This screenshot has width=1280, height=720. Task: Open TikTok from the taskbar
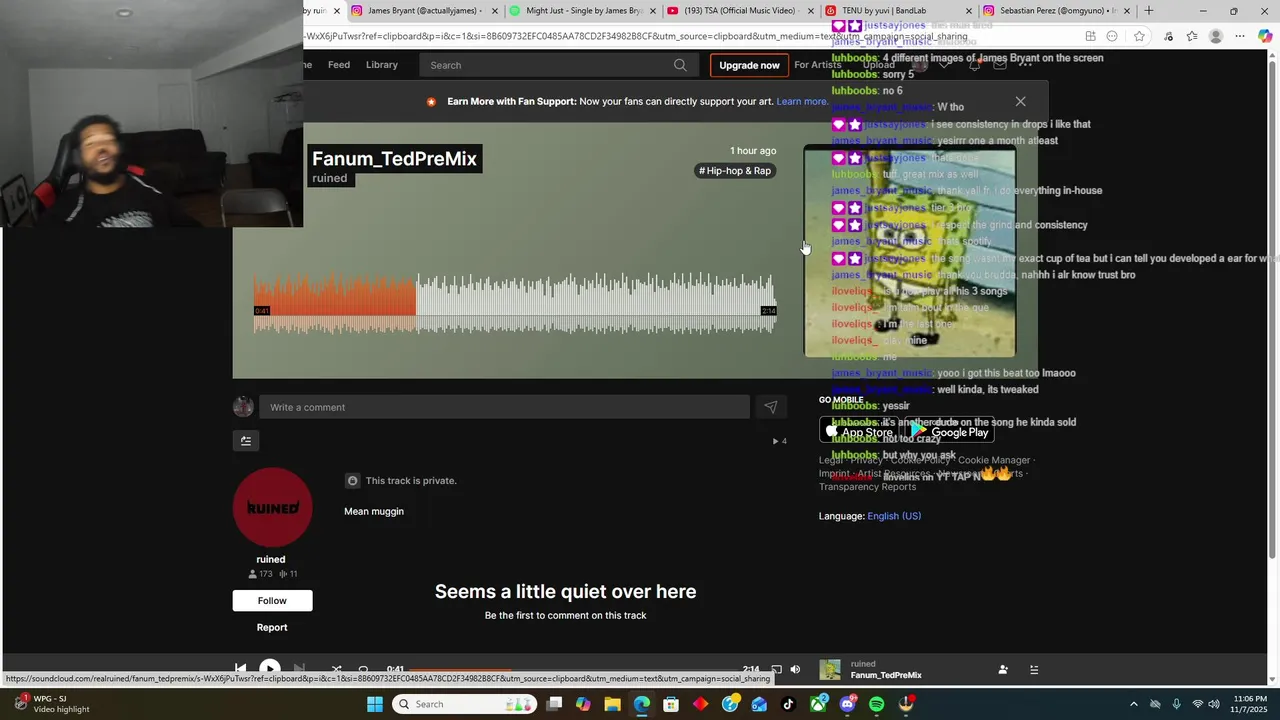(x=788, y=704)
